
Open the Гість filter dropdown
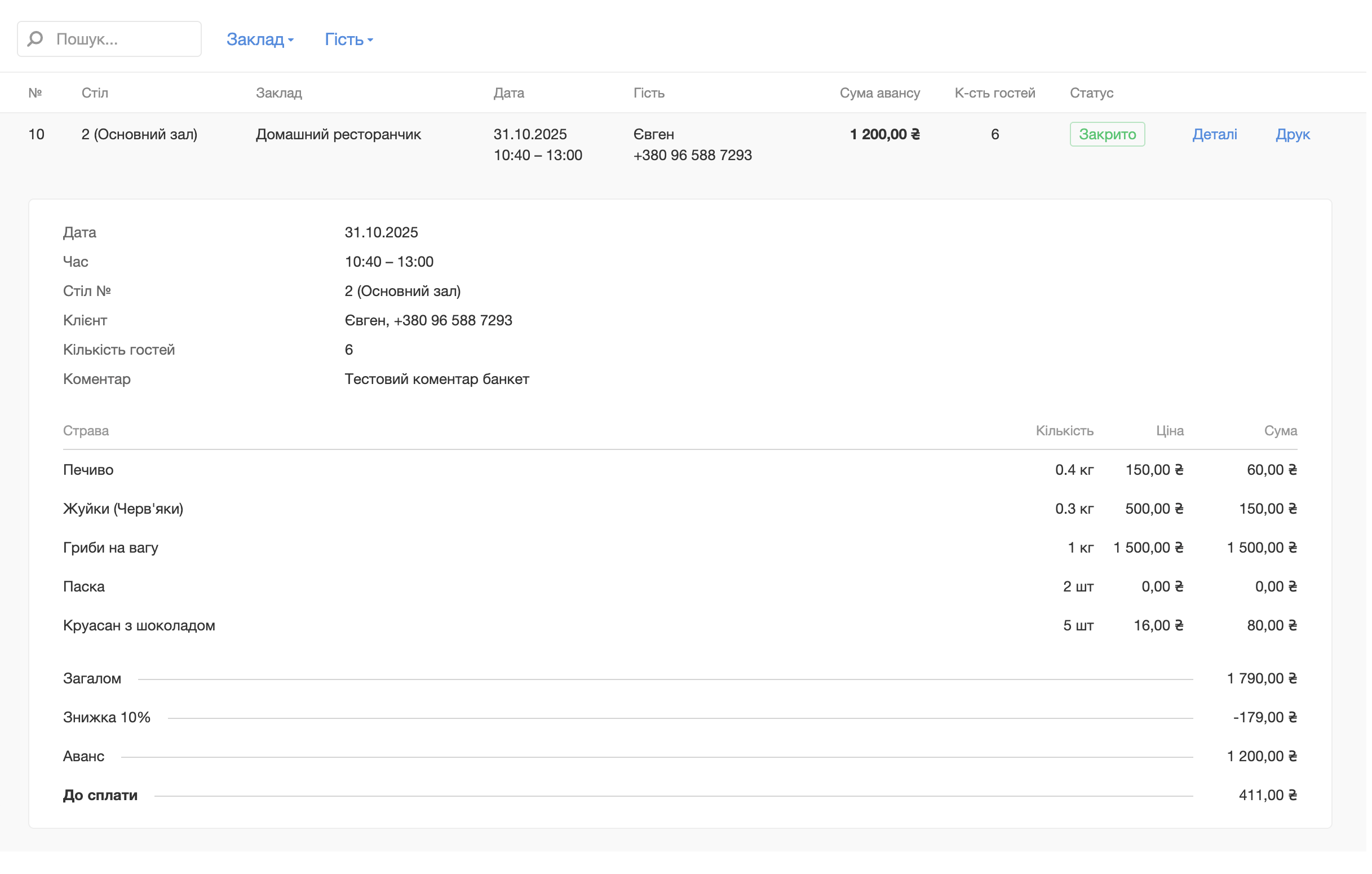coord(348,39)
